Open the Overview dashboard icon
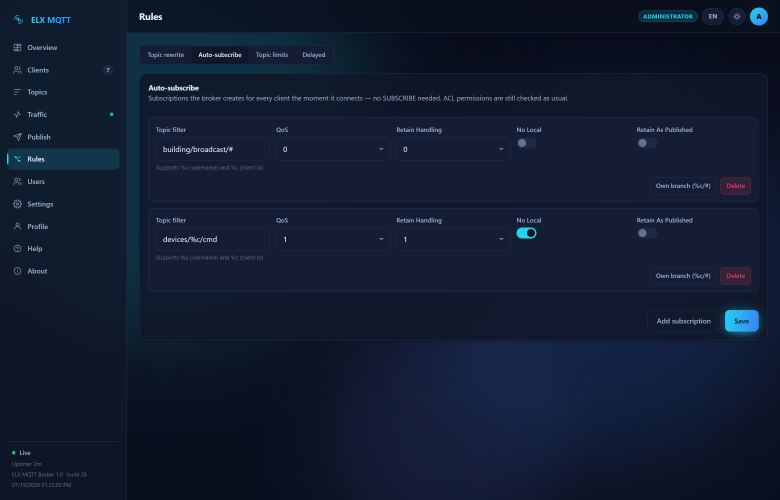This screenshot has width=780, height=500. click(x=17, y=48)
